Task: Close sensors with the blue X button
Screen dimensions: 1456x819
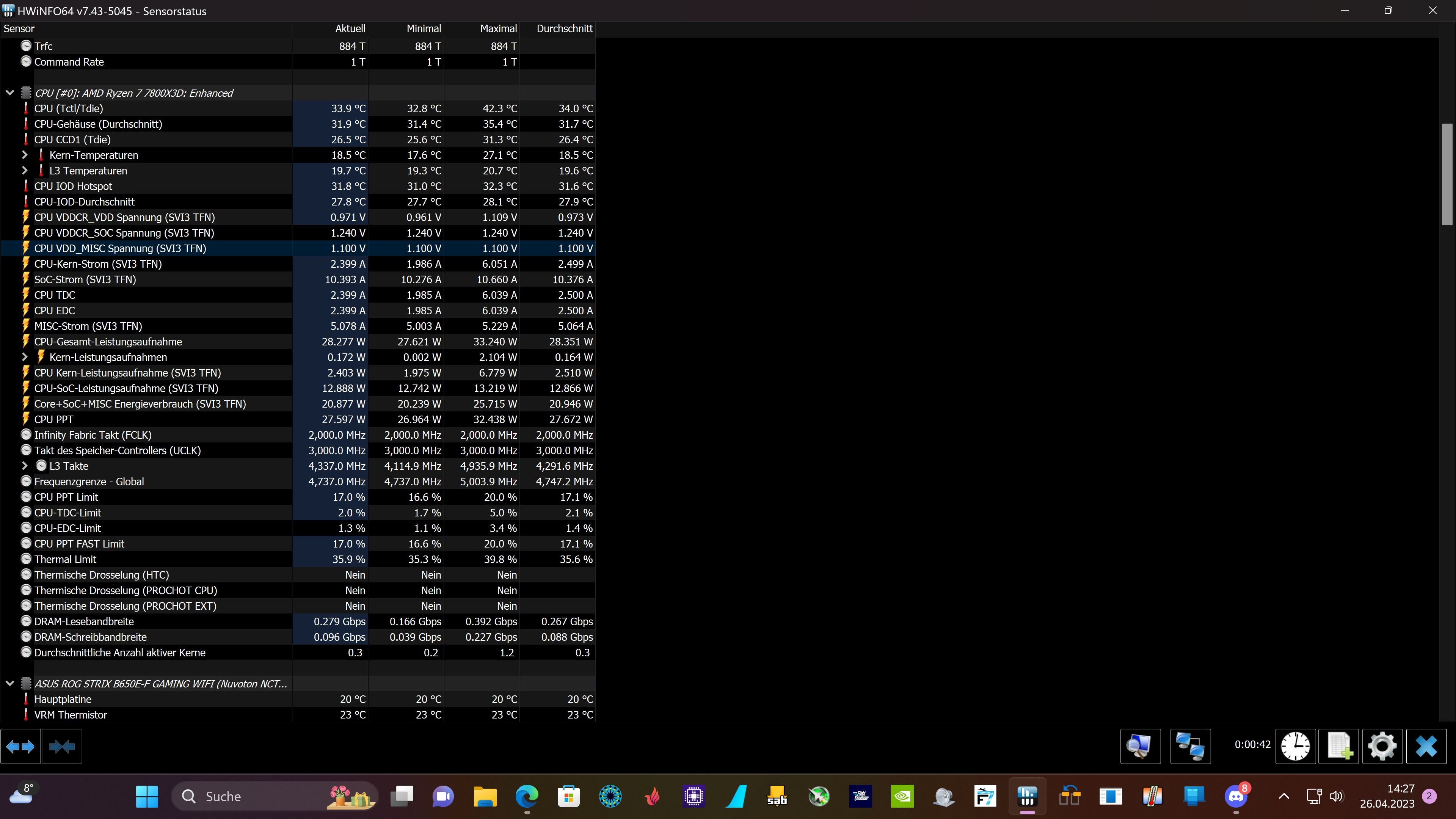Action: click(x=1426, y=747)
